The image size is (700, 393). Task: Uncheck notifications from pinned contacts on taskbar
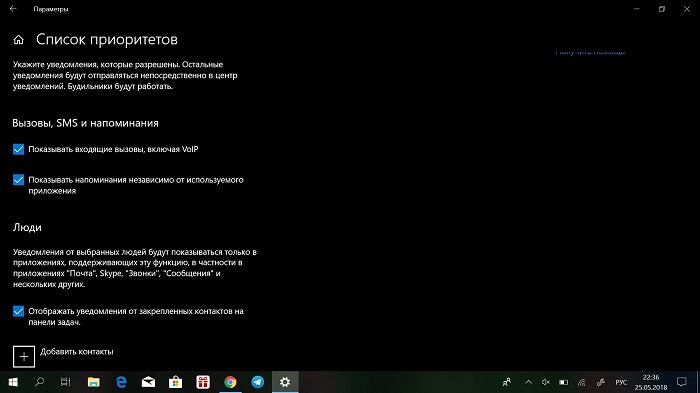(18, 311)
